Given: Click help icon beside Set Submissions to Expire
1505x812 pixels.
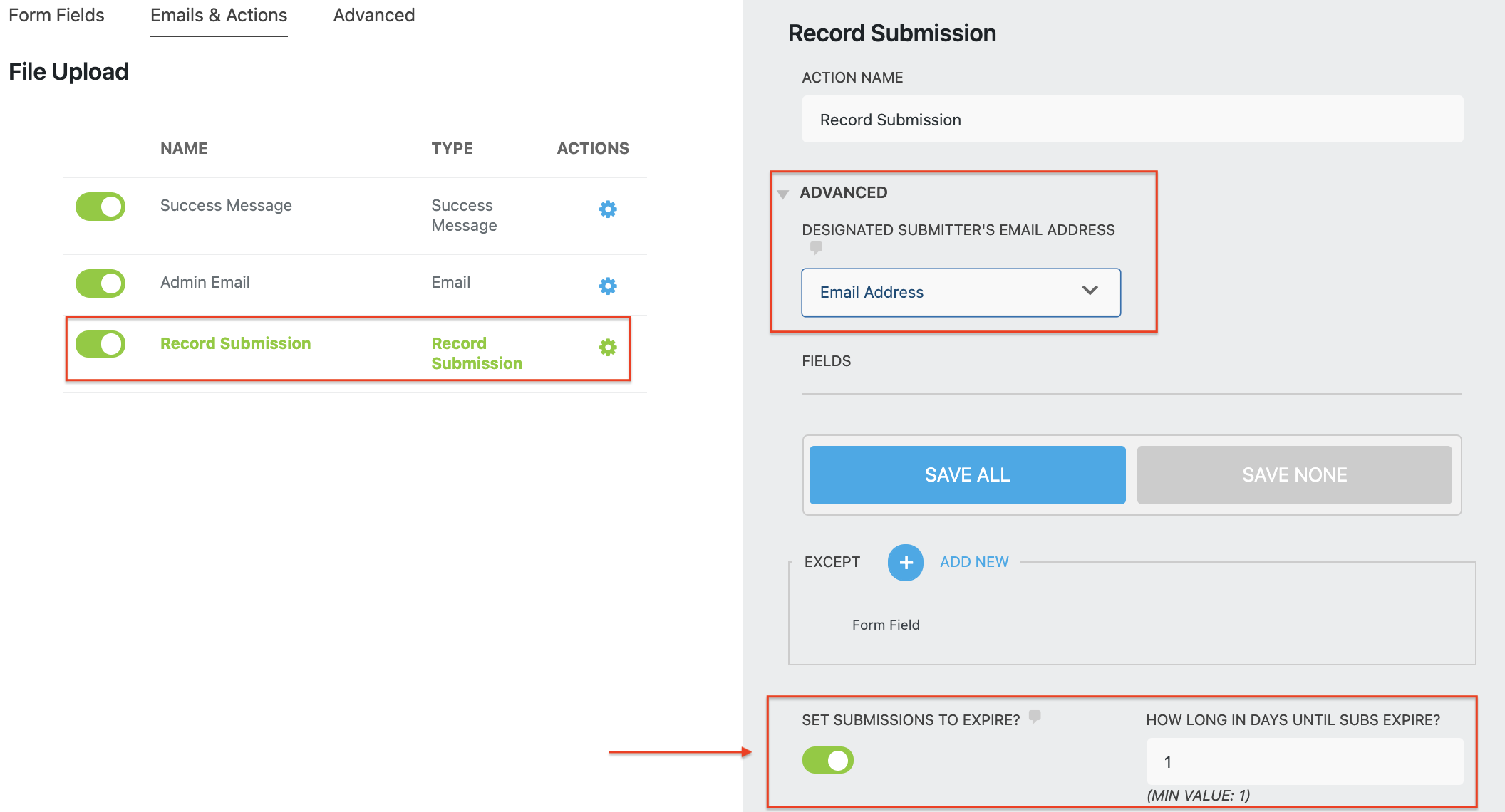Looking at the screenshot, I should (1035, 716).
